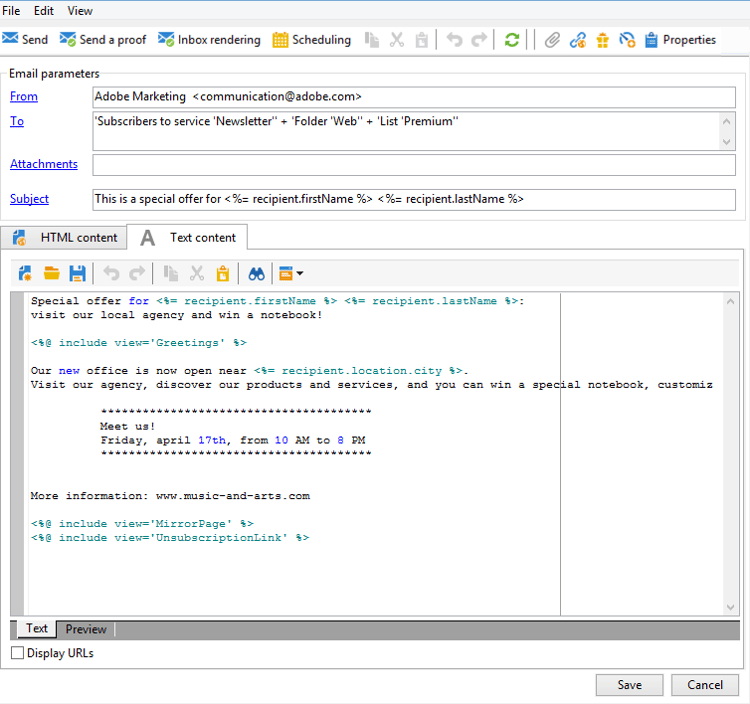
Task: Click the Inbox rendering toolbar button
Action: click(x=209, y=40)
